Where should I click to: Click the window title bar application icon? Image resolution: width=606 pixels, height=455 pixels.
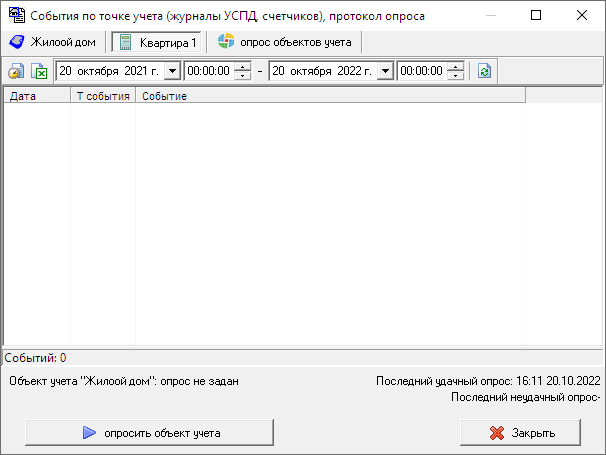click(17, 15)
